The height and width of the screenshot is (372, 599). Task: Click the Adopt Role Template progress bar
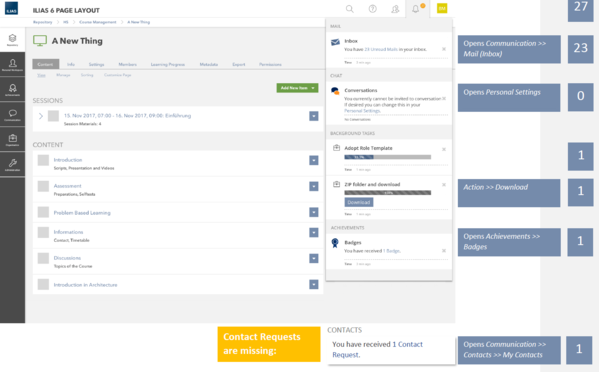(x=388, y=157)
